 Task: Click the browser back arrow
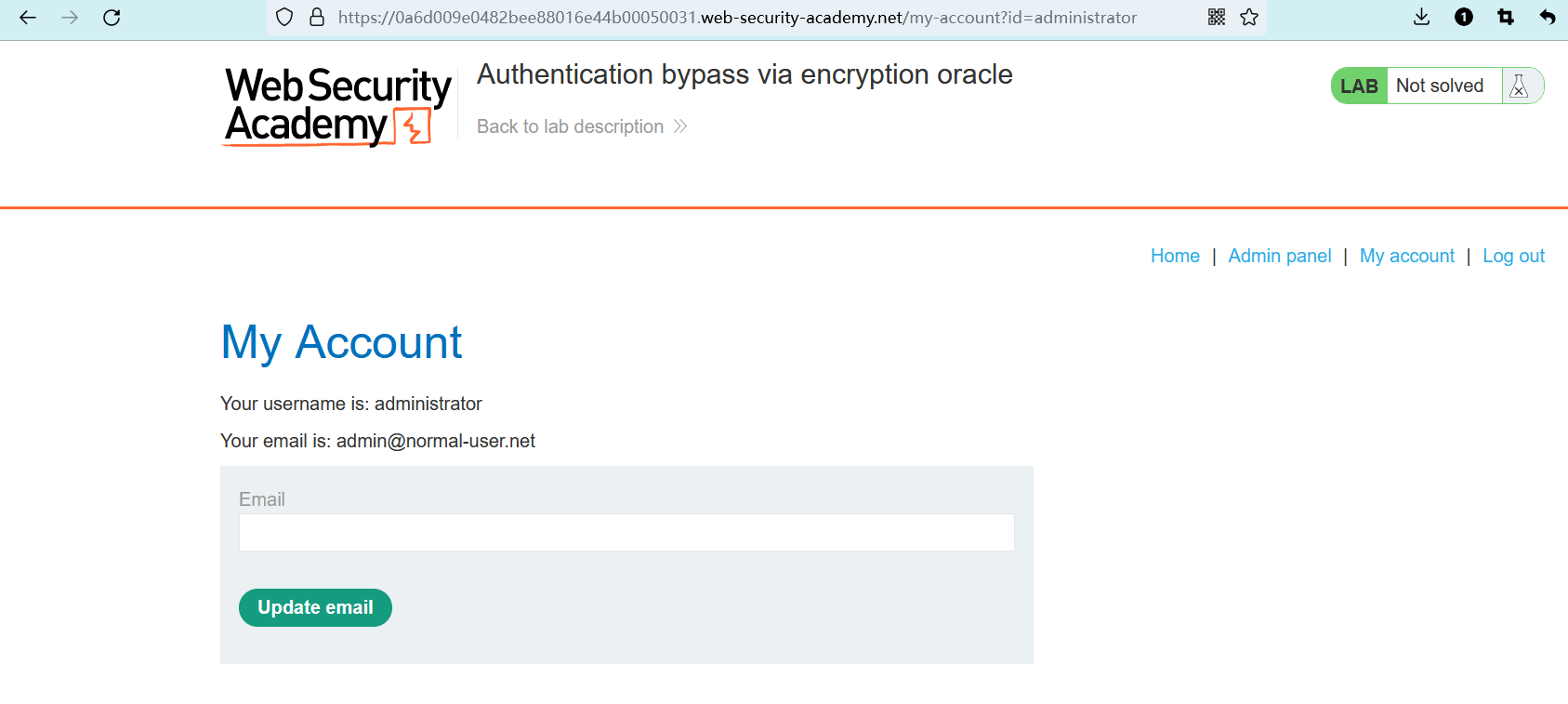coord(28,18)
